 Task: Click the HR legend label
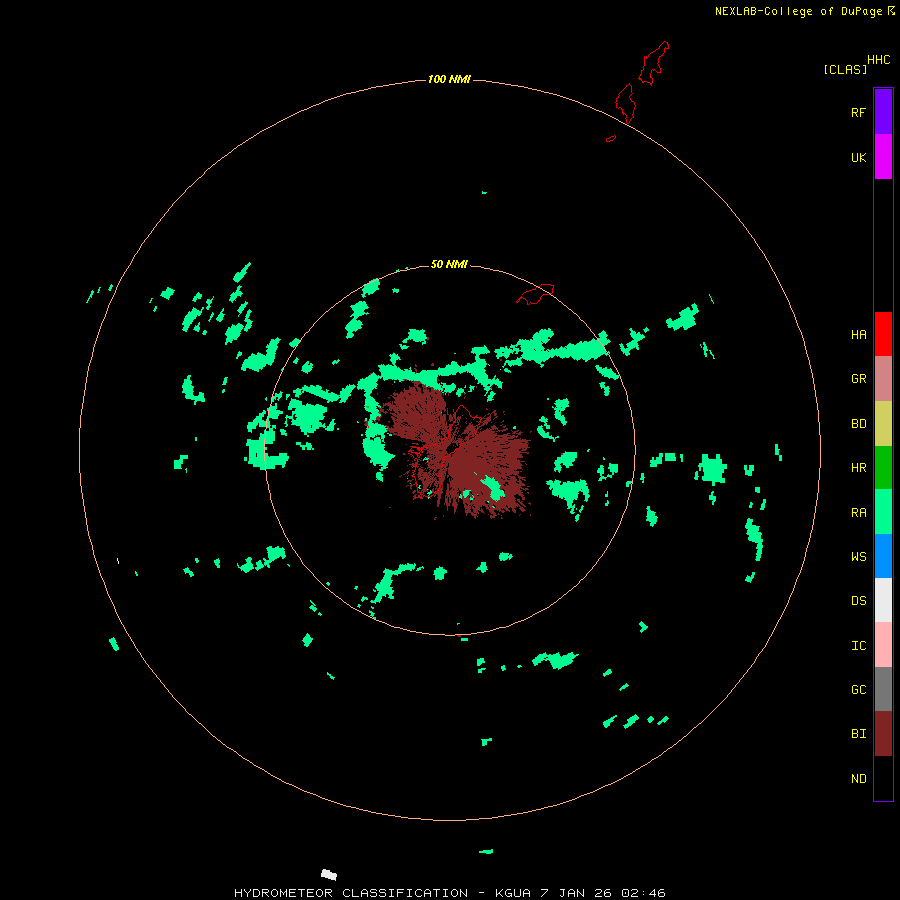point(859,468)
